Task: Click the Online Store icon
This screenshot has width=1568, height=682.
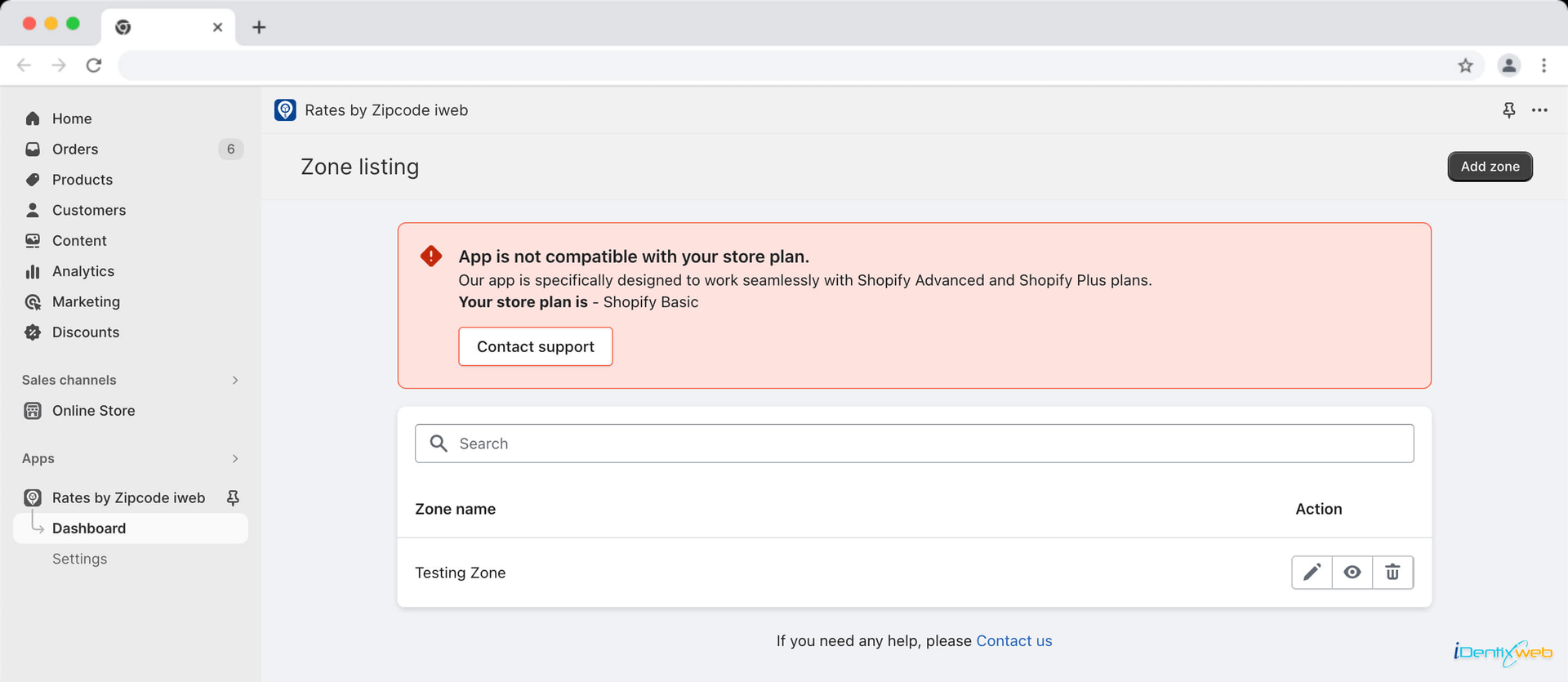Action: click(x=33, y=411)
